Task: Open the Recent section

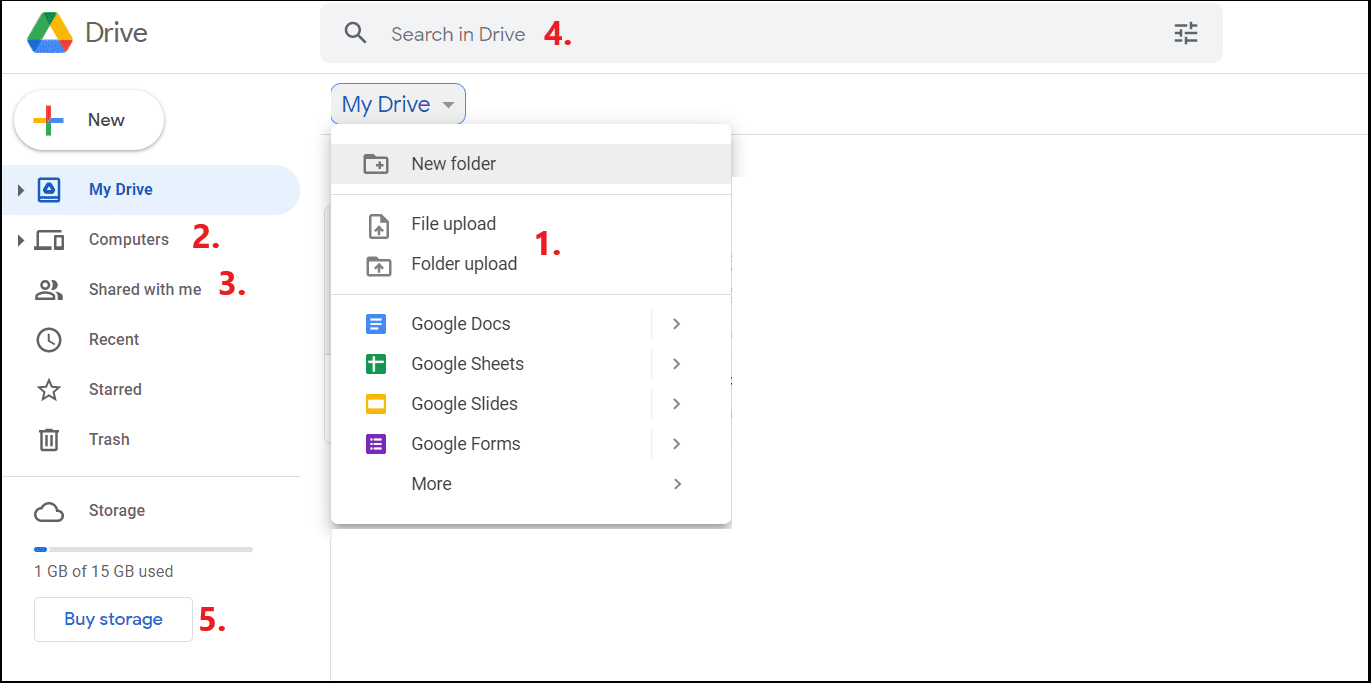Action: [113, 339]
